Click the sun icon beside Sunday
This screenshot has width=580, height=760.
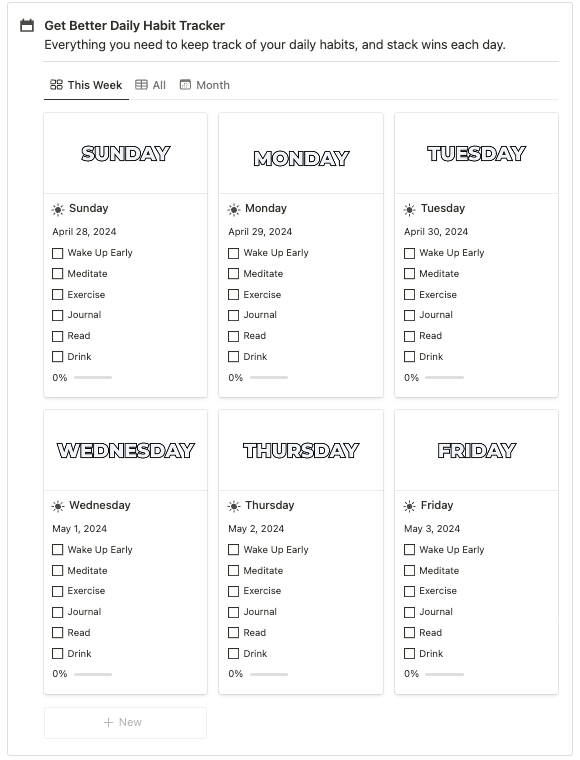coord(58,209)
